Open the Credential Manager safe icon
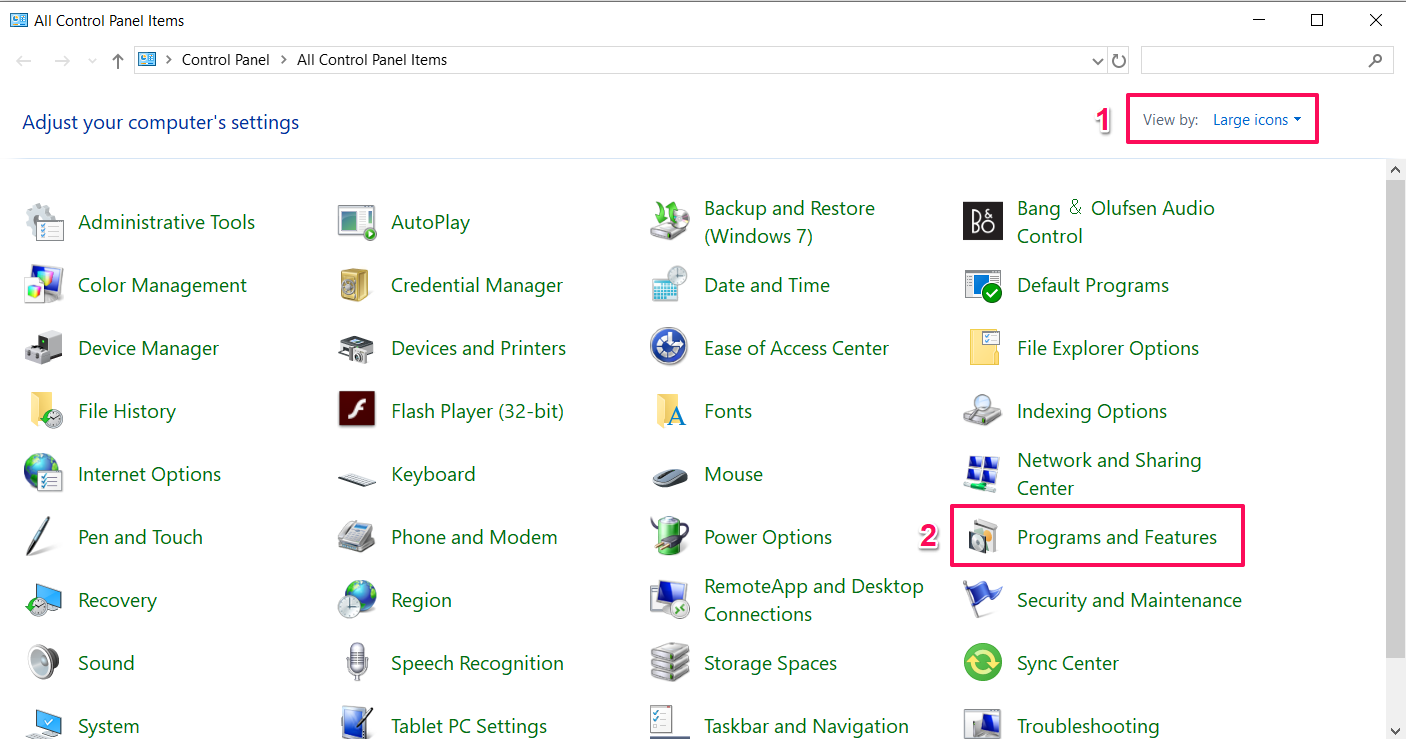 [356, 285]
